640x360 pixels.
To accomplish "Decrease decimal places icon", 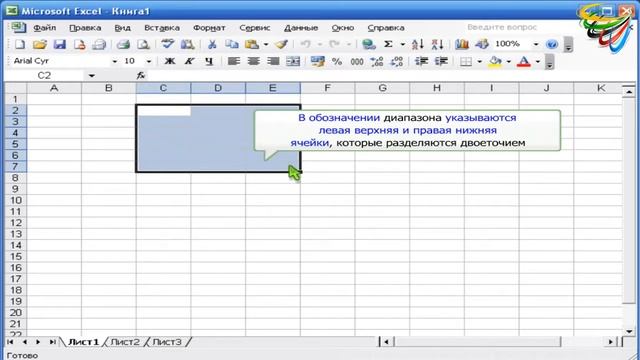I will (397, 62).
